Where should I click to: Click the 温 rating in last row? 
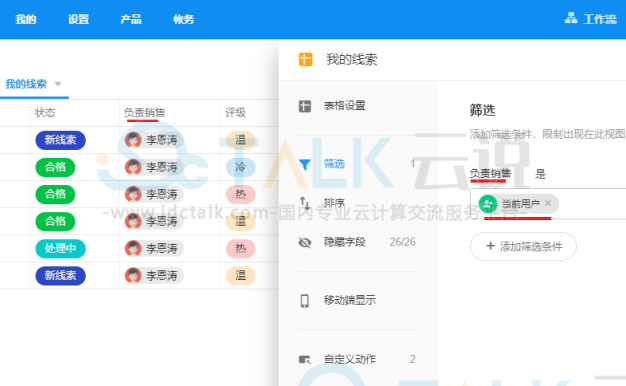240,276
